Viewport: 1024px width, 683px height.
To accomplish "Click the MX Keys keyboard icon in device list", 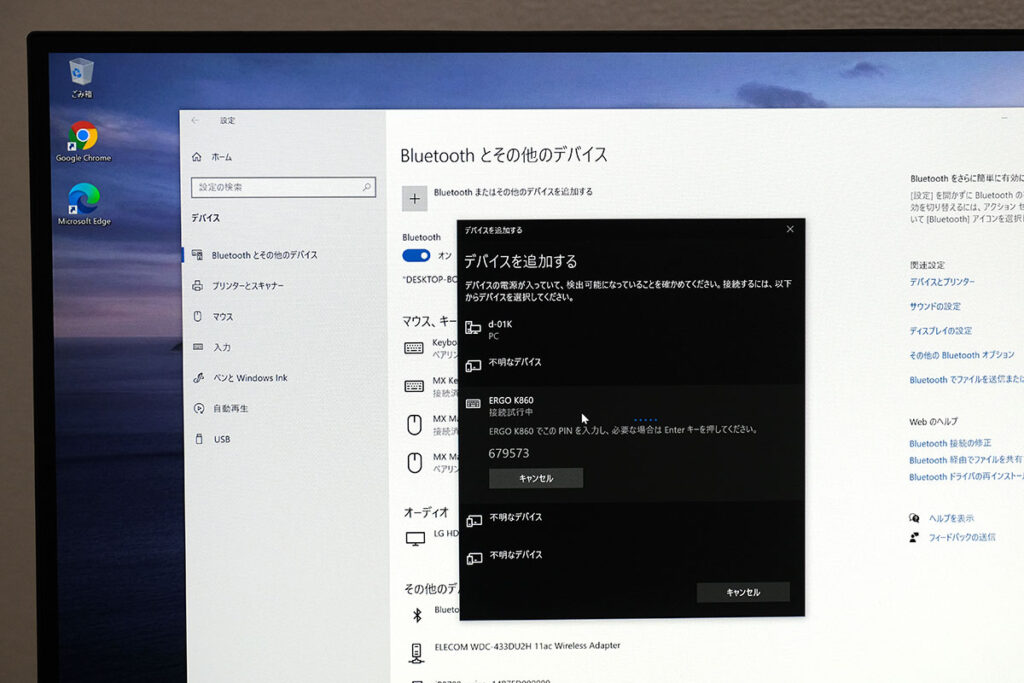I will tap(414, 386).
